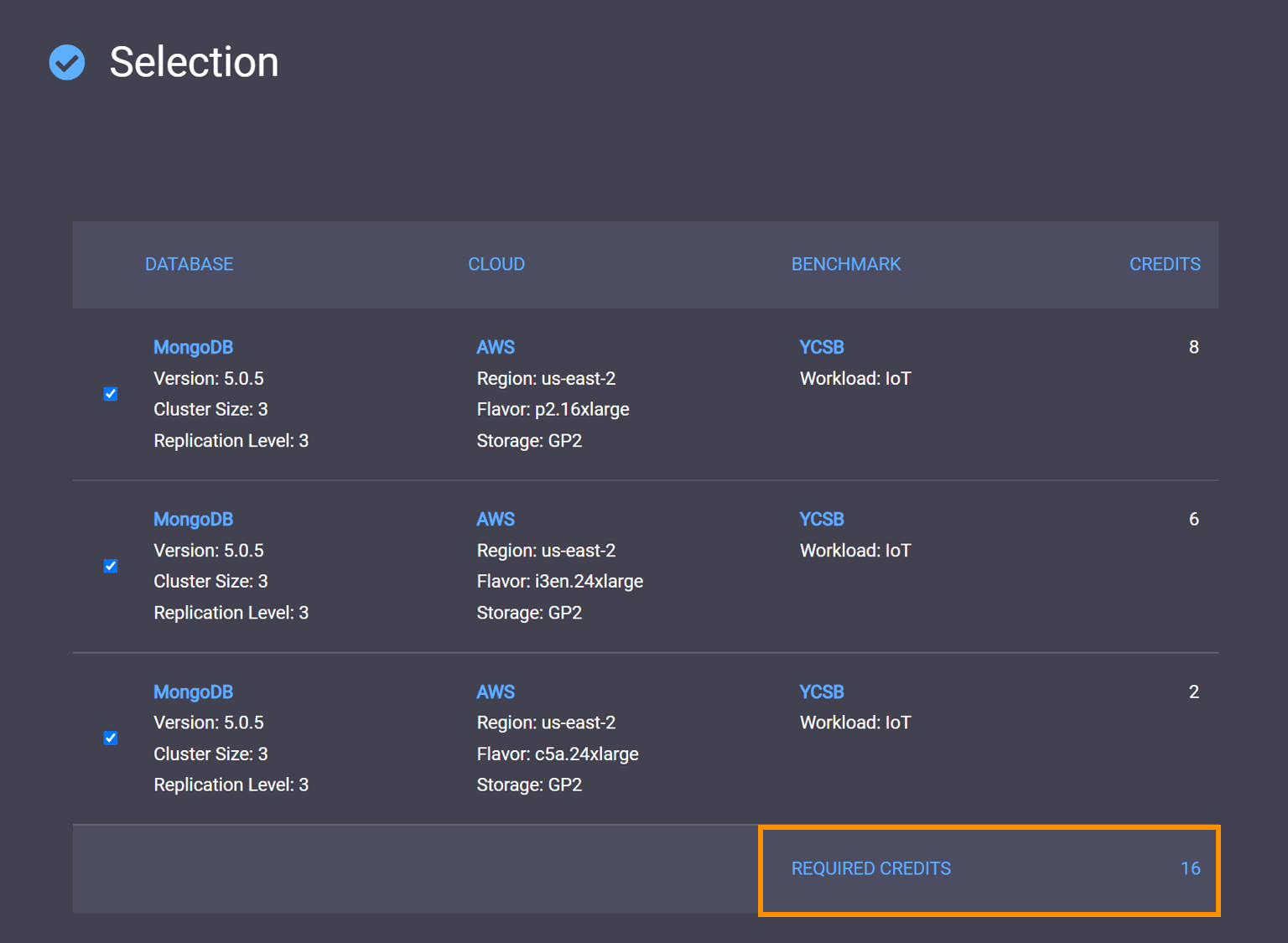Image resolution: width=1288 pixels, height=943 pixels.
Task: Open the MongoDB link in the i3en.24xlarge row
Action: [x=193, y=519]
